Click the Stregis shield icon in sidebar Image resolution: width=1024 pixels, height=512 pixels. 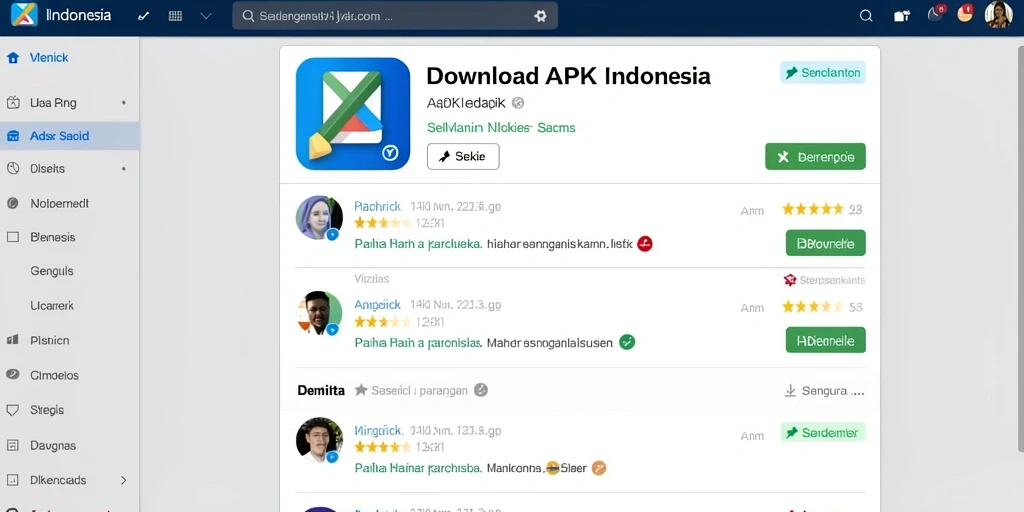point(12,410)
